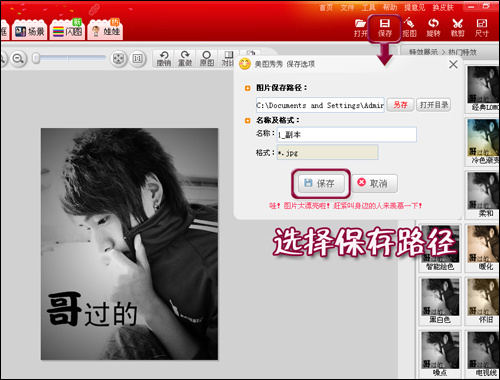Click the 提意见 feedback menu item
Viewport: 500px width, 380px height.
tap(414, 7)
